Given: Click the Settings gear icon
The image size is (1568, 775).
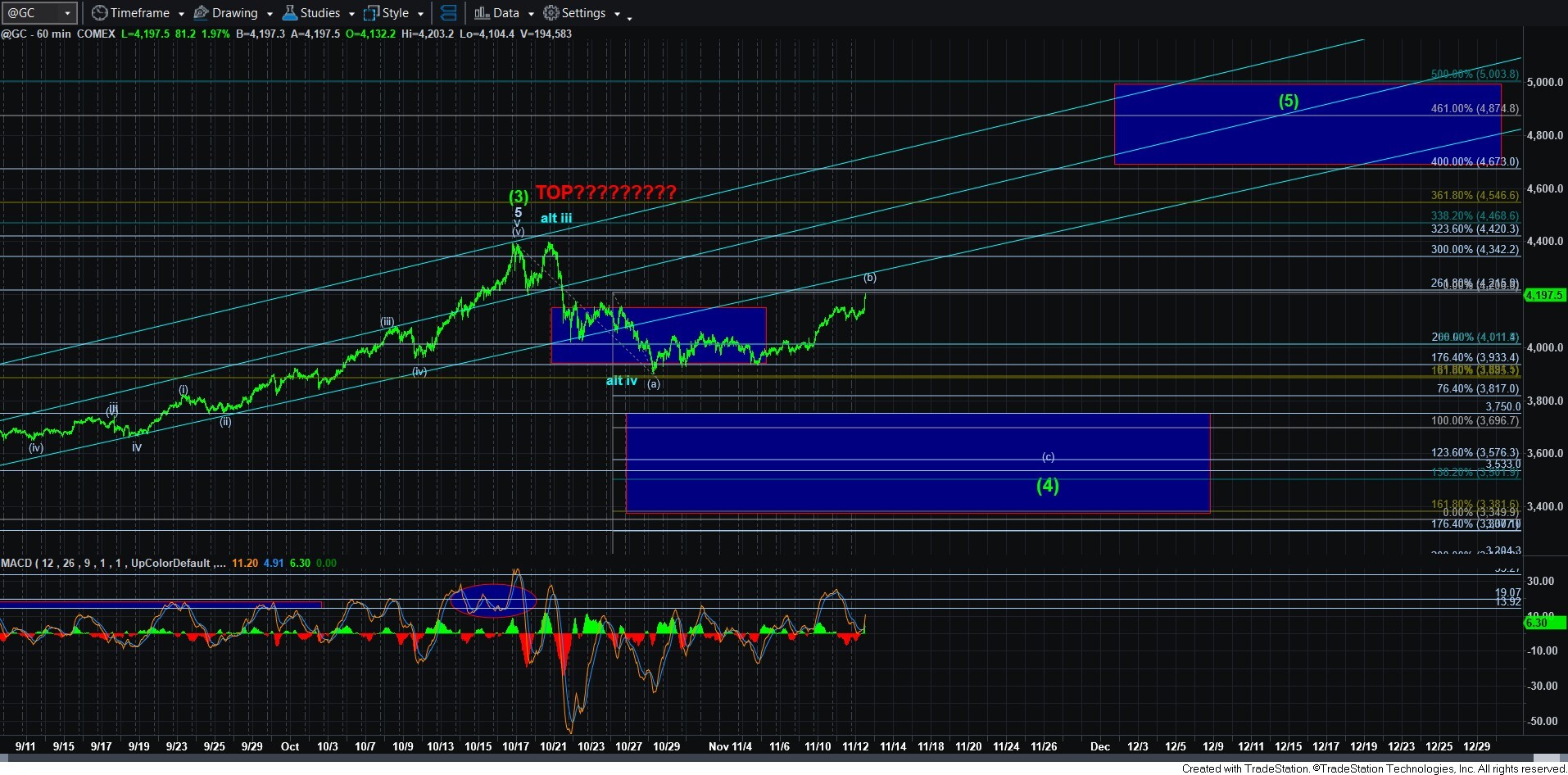Looking at the screenshot, I should [551, 13].
